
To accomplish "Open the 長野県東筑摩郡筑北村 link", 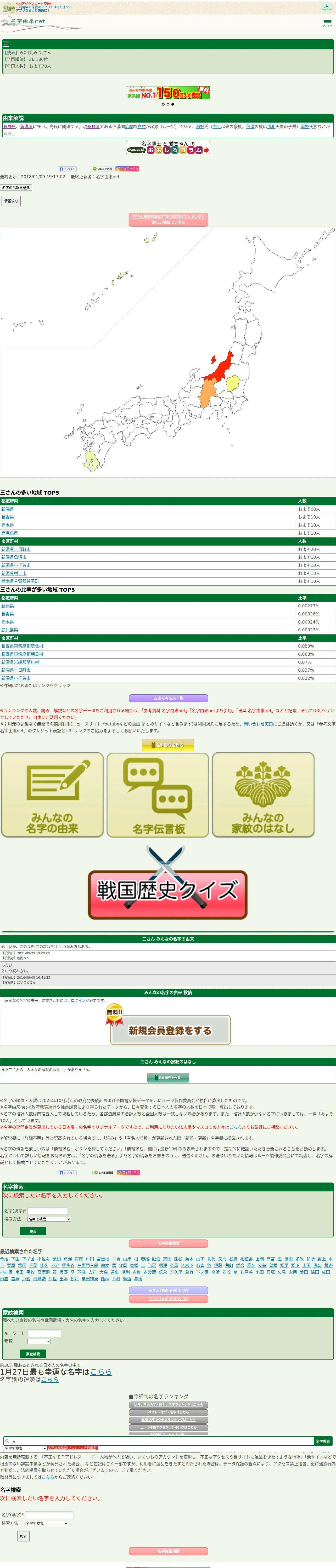I will (x=22, y=646).
